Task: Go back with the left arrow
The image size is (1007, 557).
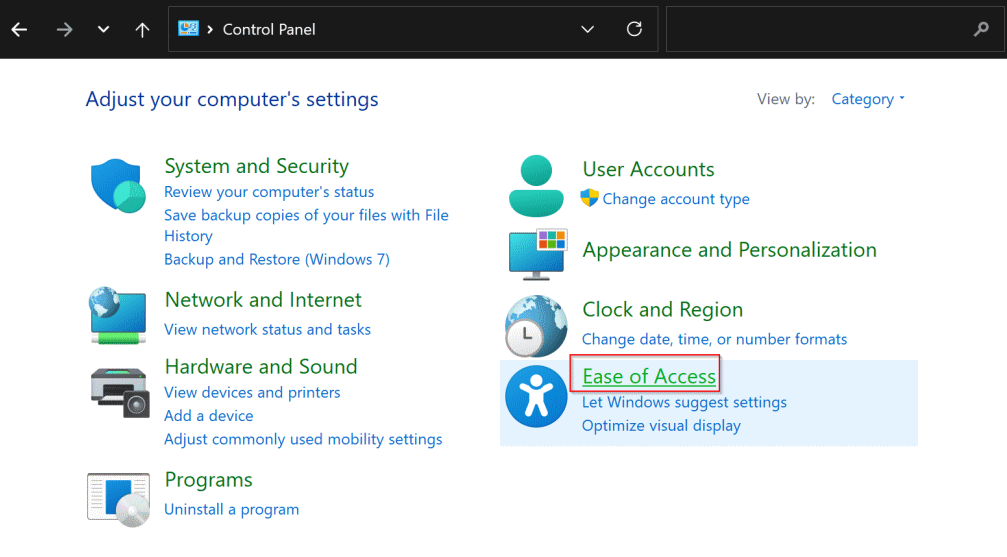Action: [x=19, y=30]
